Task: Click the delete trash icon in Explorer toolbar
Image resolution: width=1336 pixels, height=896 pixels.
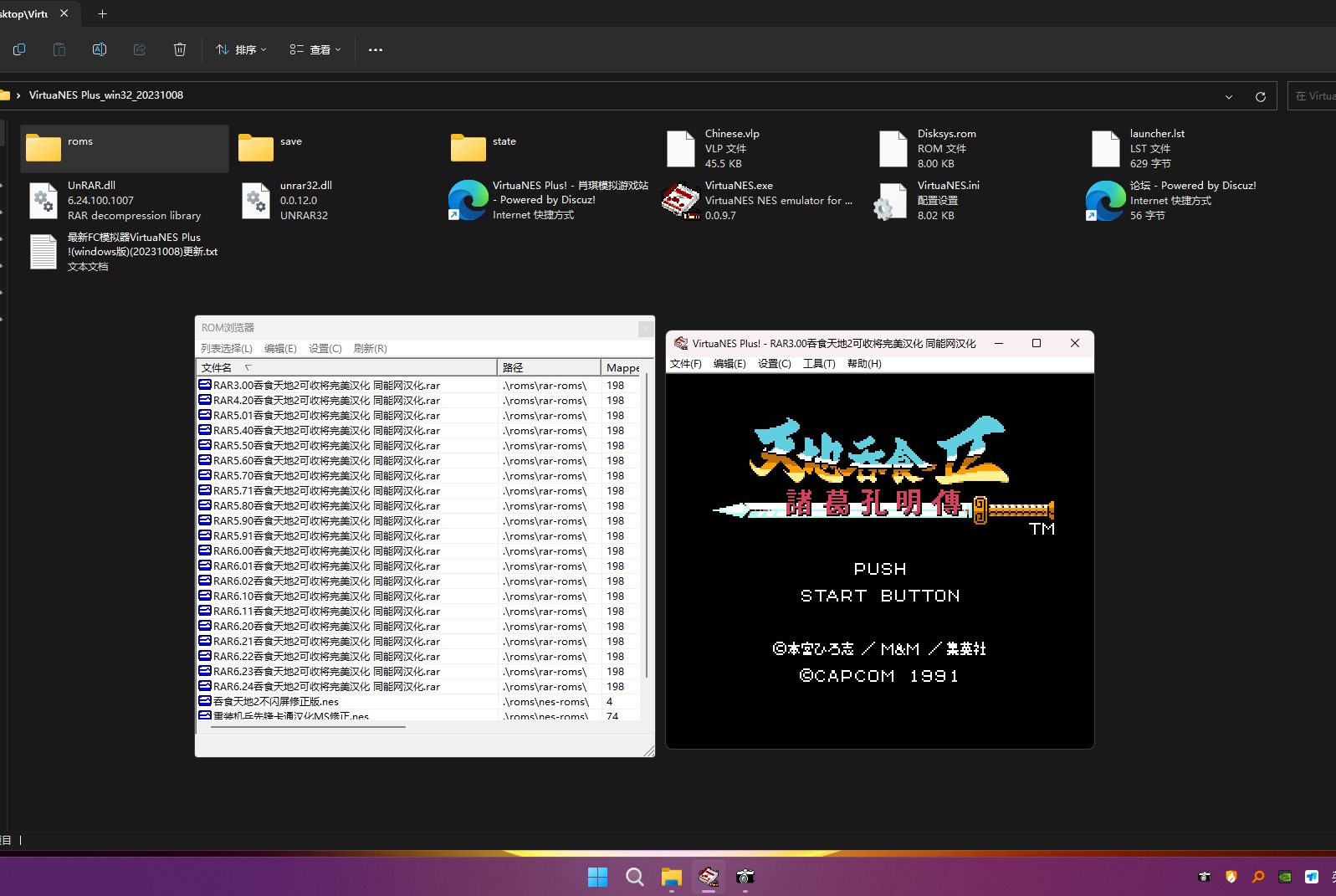Action: click(180, 49)
